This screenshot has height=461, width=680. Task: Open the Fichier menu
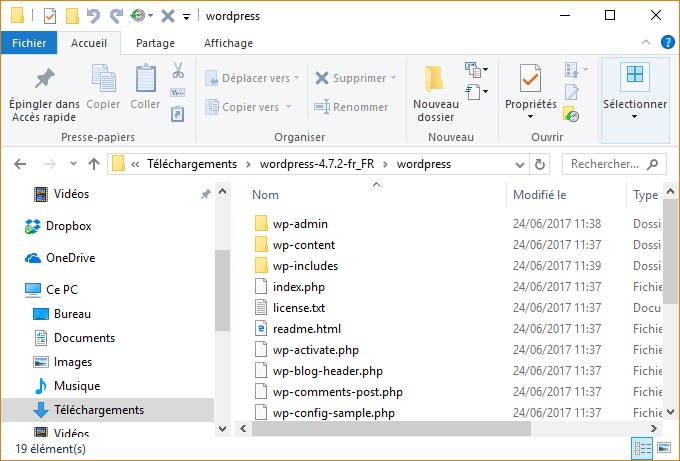click(29, 43)
